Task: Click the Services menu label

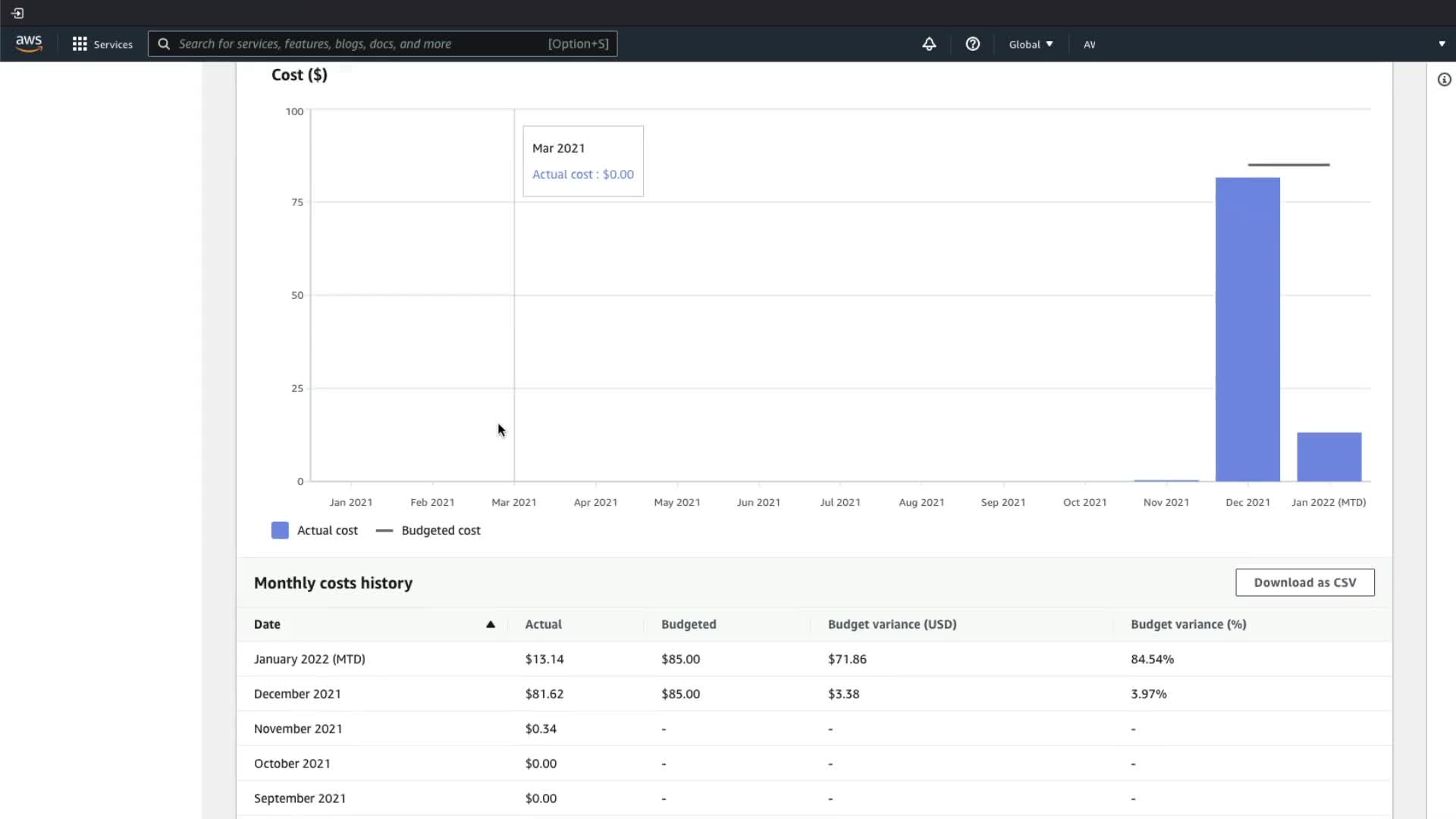Action: [x=113, y=44]
